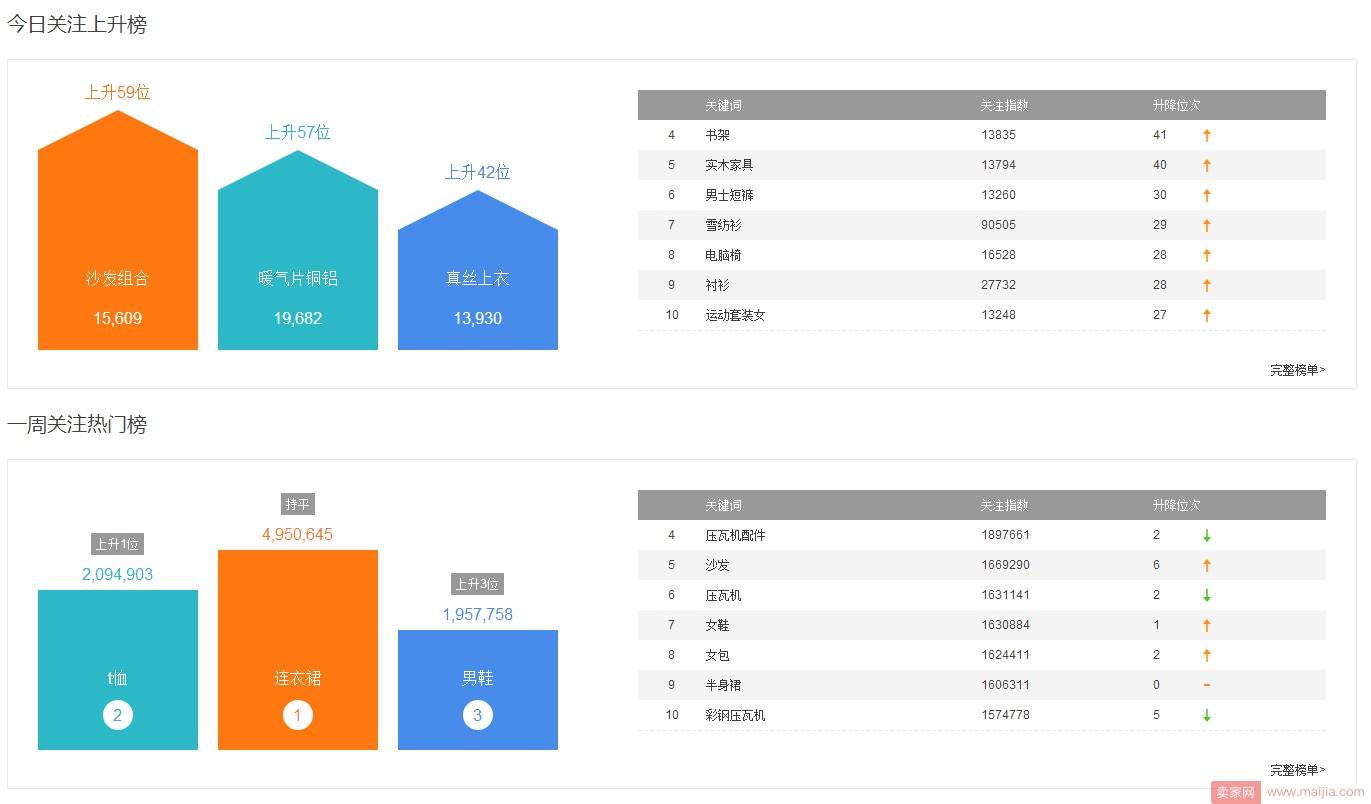Select the blue 男鞋 bar
The image size is (1371, 804).
(x=478, y=690)
